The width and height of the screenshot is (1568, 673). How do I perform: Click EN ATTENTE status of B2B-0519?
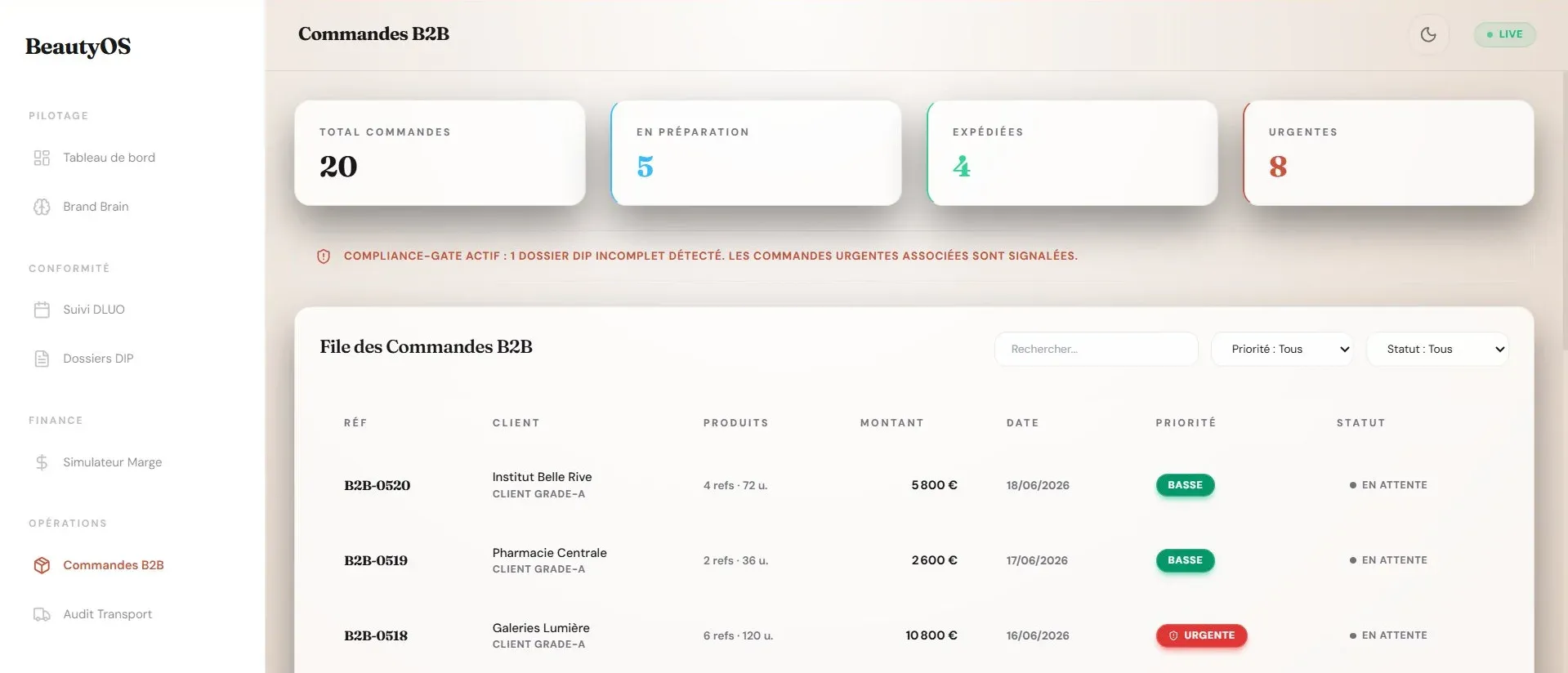[1388, 560]
